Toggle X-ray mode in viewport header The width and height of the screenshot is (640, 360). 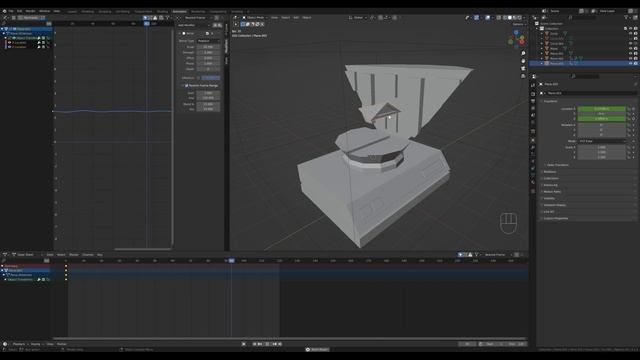point(499,18)
